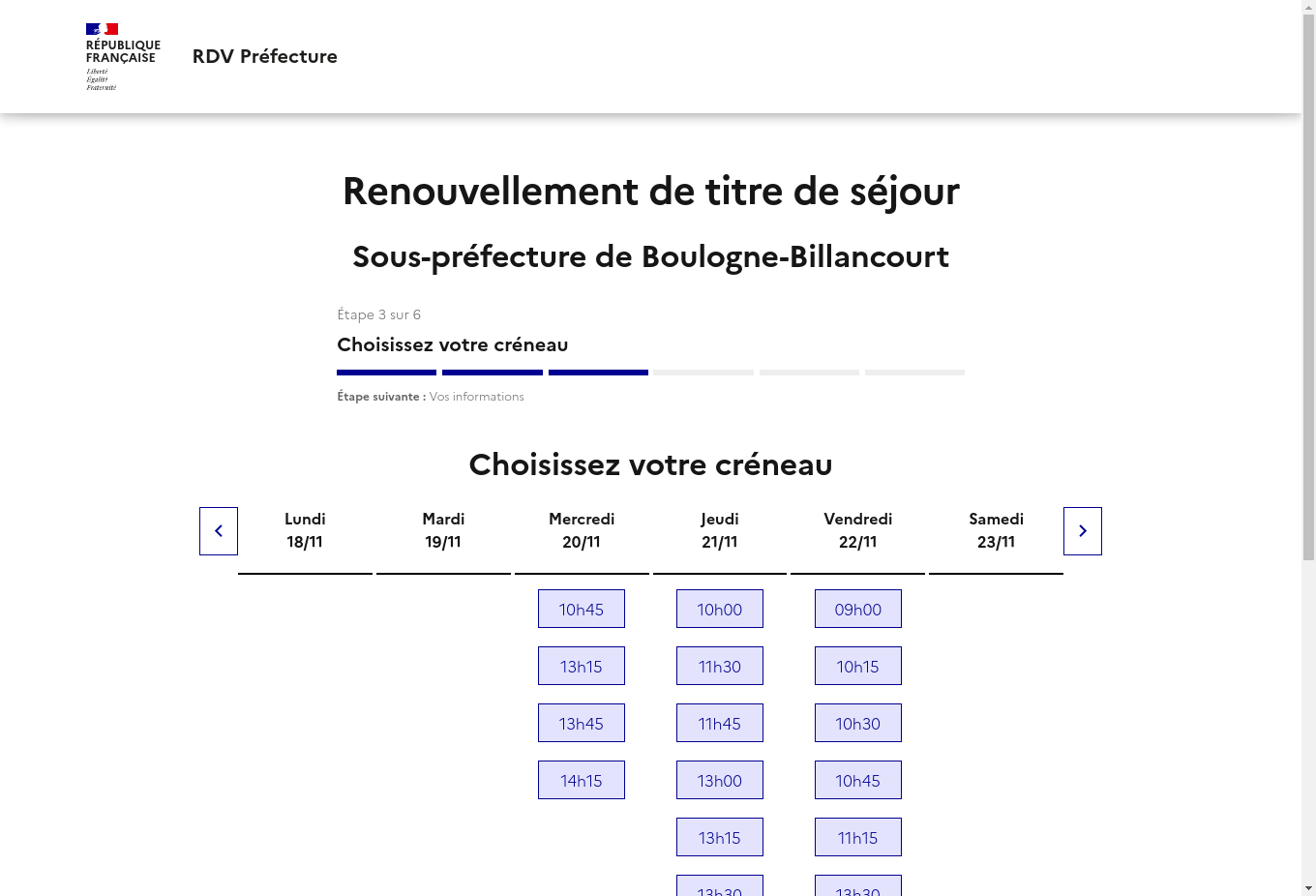This screenshot has height=896, width=1316.
Task: Select the Jeudi 10h00 slot
Action: (x=720, y=609)
